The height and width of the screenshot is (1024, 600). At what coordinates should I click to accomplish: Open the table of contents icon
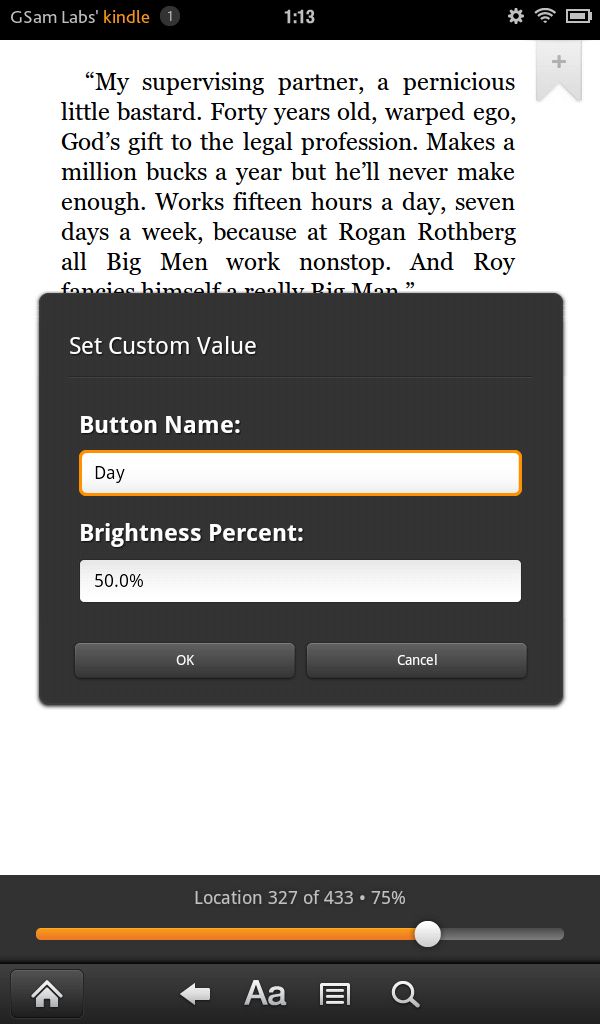pyautogui.click(x=334, y=994)
